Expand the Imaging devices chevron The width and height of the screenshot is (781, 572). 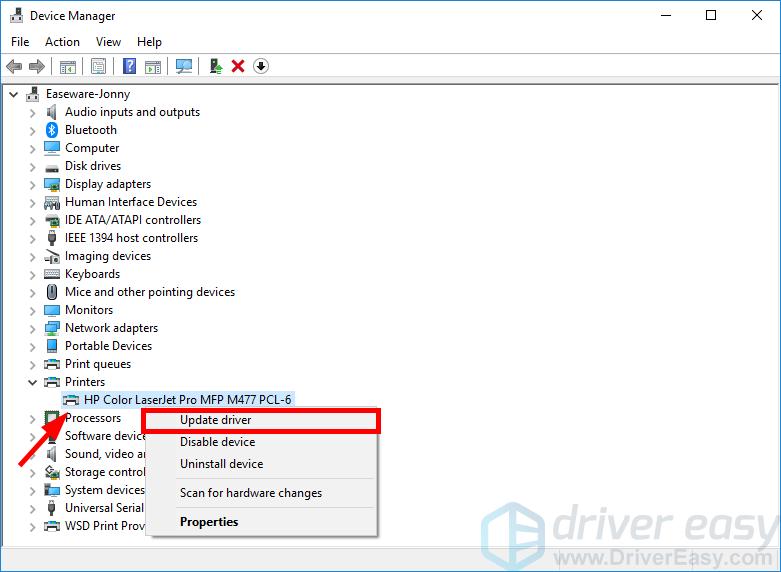32,257
